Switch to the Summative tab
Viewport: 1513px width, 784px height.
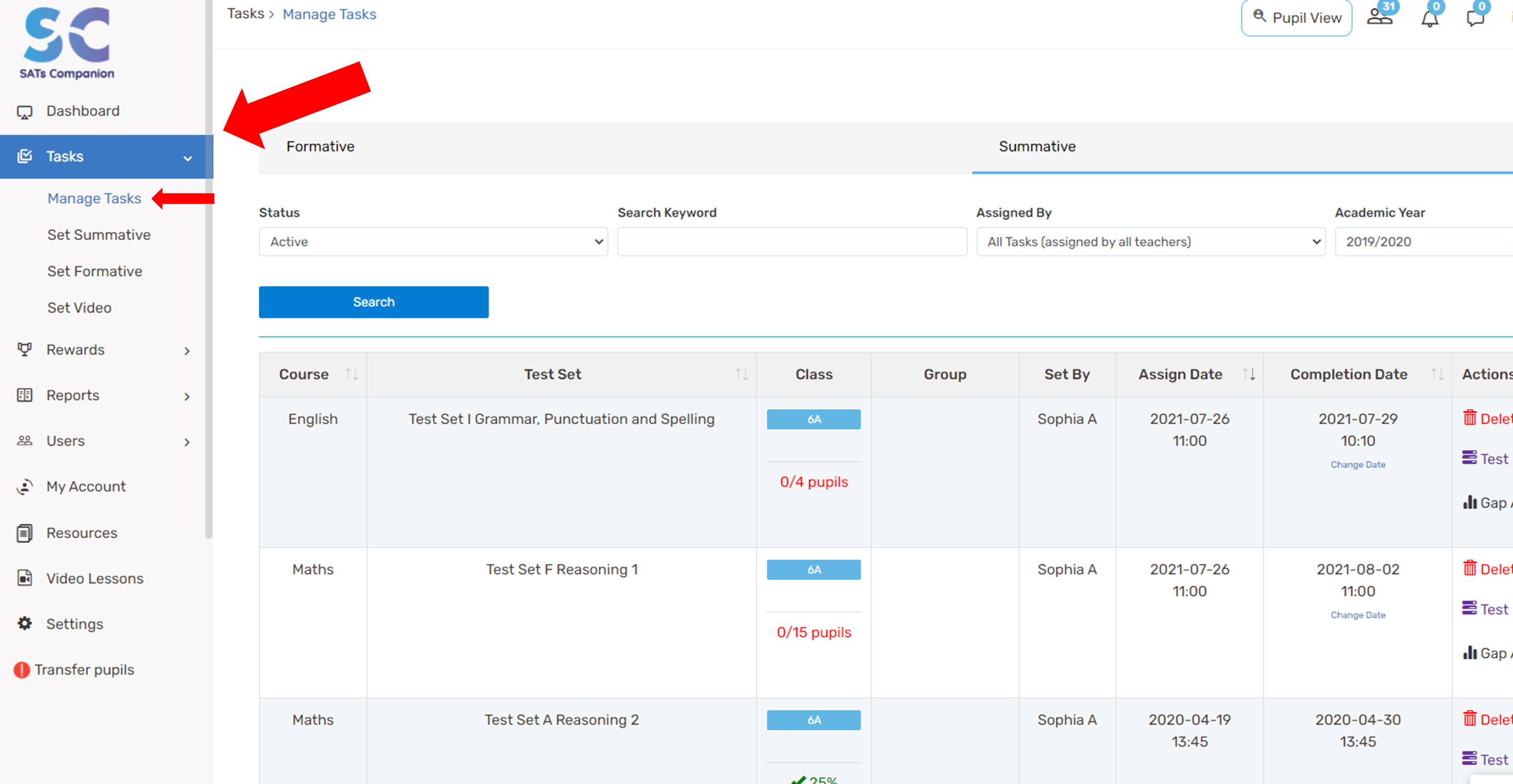[x=1037, y=146]
